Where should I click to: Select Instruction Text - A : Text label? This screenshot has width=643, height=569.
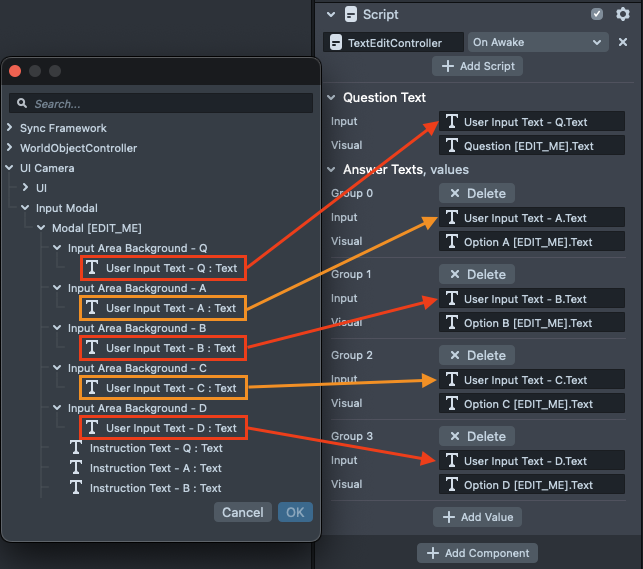(x=156, y=468)
